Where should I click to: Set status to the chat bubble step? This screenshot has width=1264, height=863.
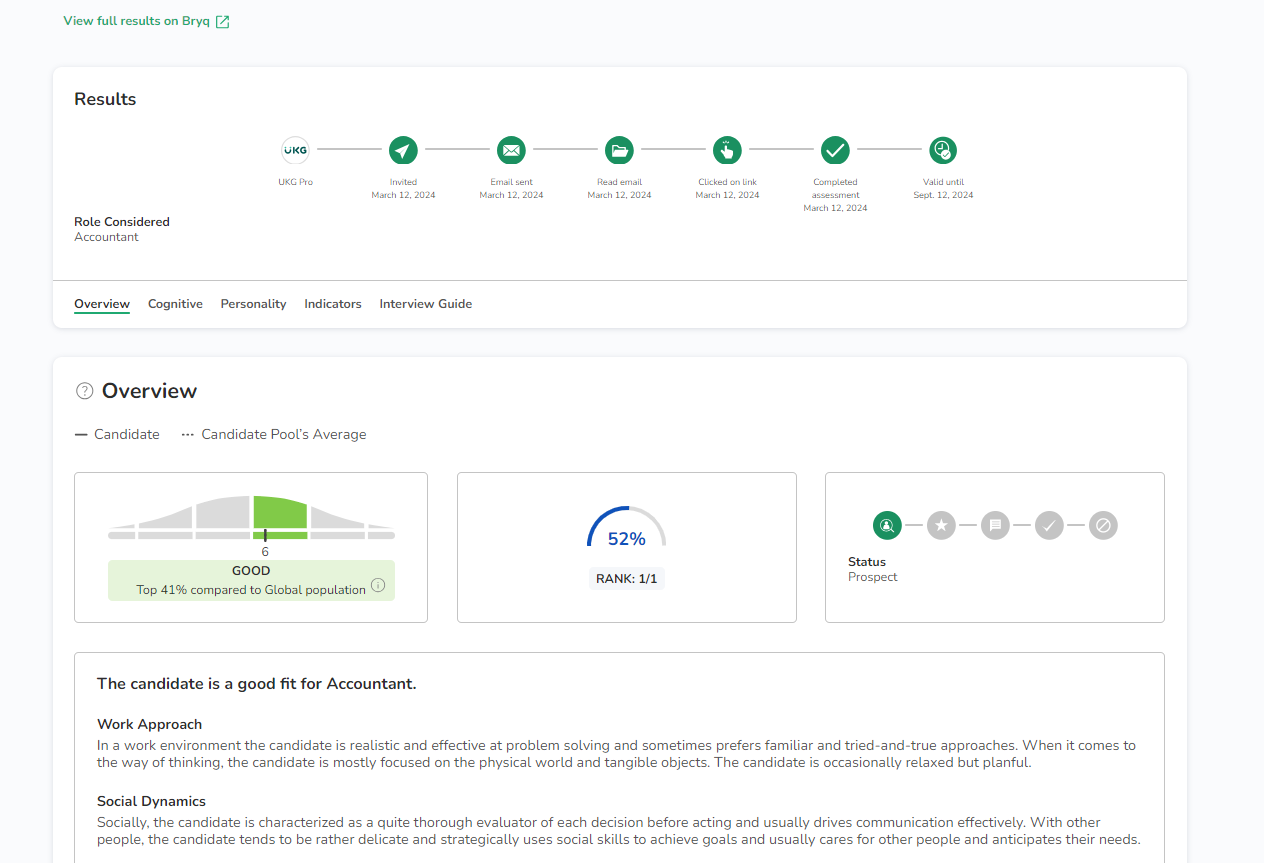click(995, 525)
